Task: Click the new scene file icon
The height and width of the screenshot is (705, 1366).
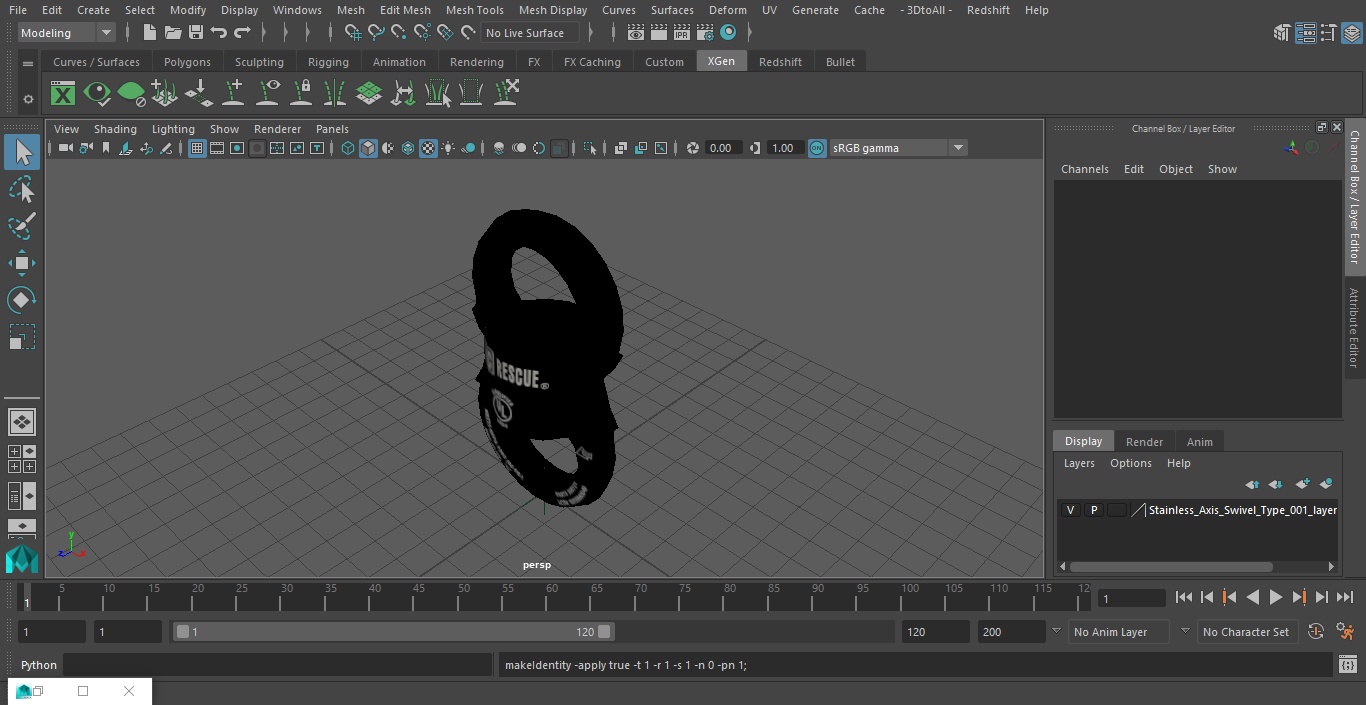Action: point(149,33)
